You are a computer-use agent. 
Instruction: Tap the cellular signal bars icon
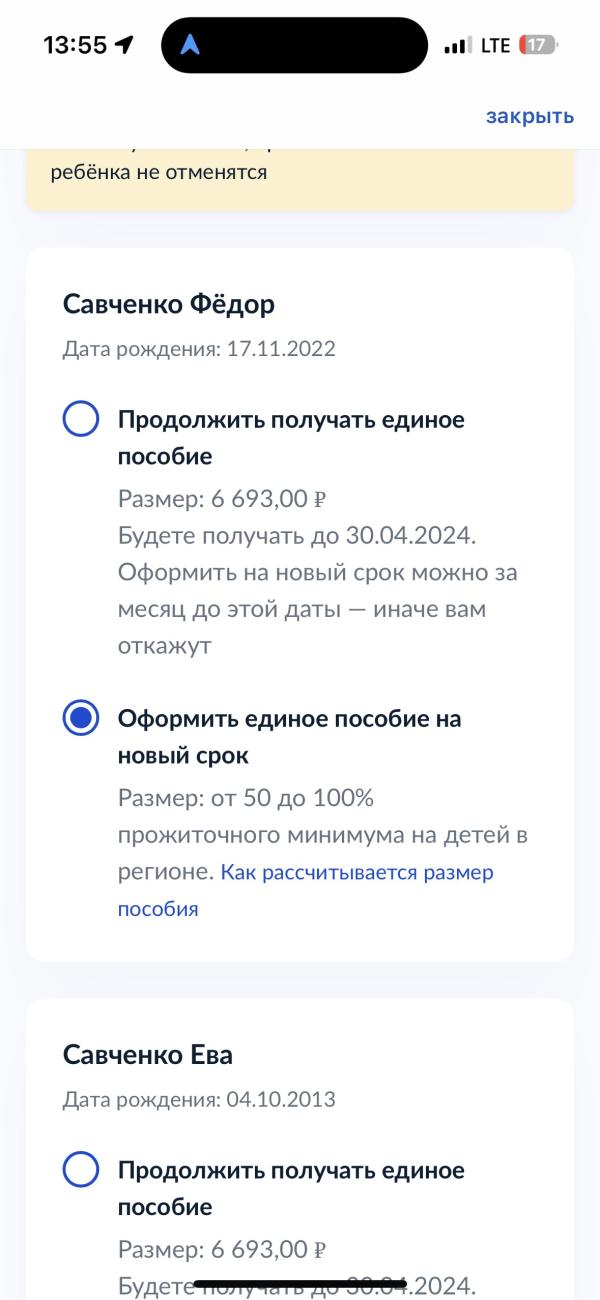coord(457,45)
